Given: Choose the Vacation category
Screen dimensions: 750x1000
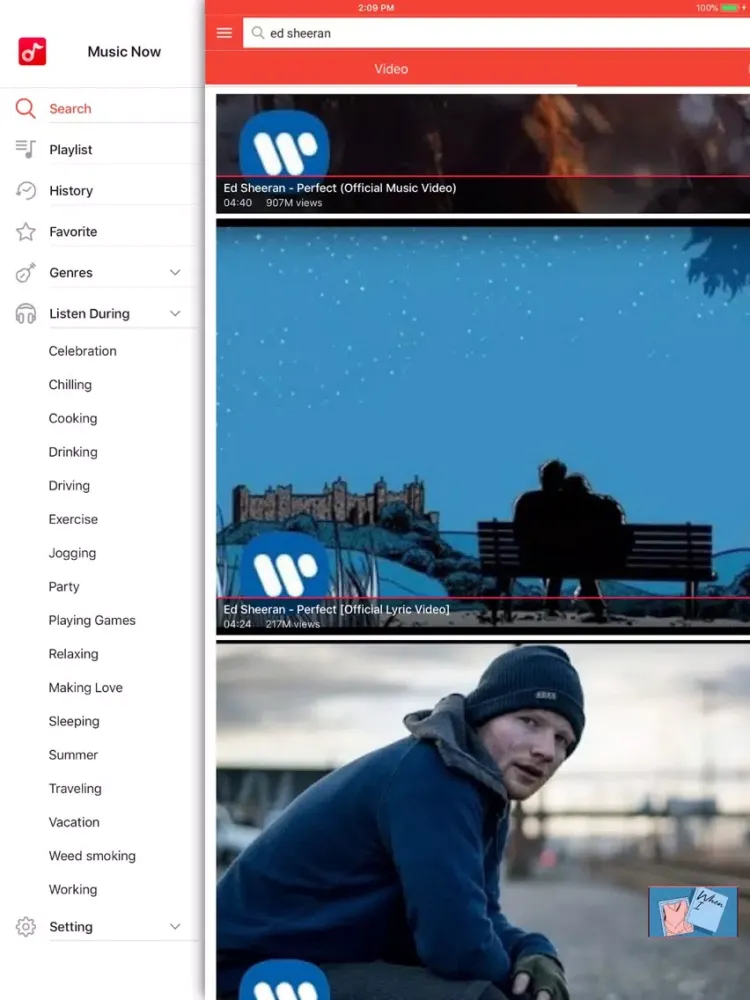Looking at the screenshot, I should (x=74, y=822).
